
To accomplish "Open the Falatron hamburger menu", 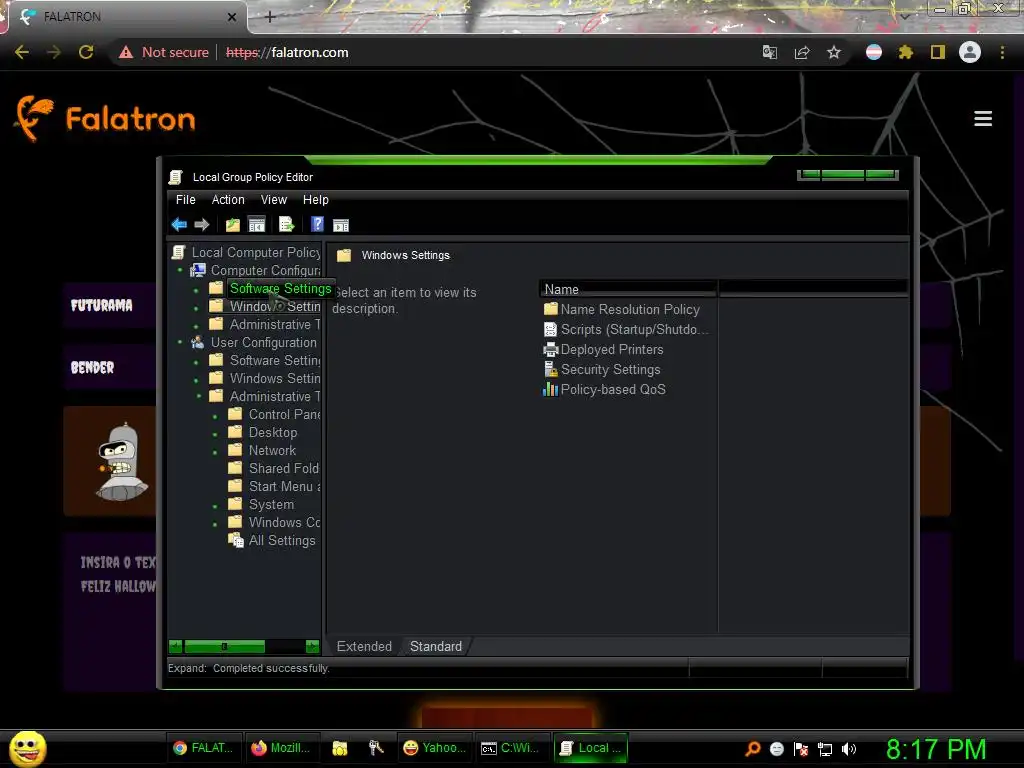I will (x=983, y=118).
